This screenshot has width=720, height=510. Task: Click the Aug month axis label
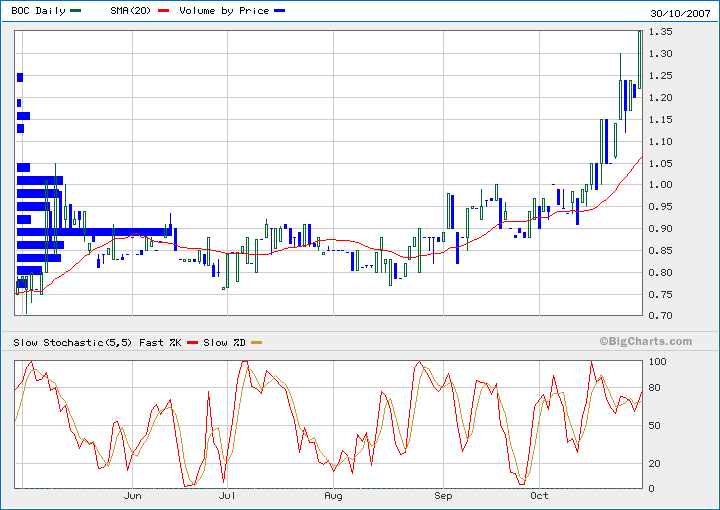pos(333,496)
